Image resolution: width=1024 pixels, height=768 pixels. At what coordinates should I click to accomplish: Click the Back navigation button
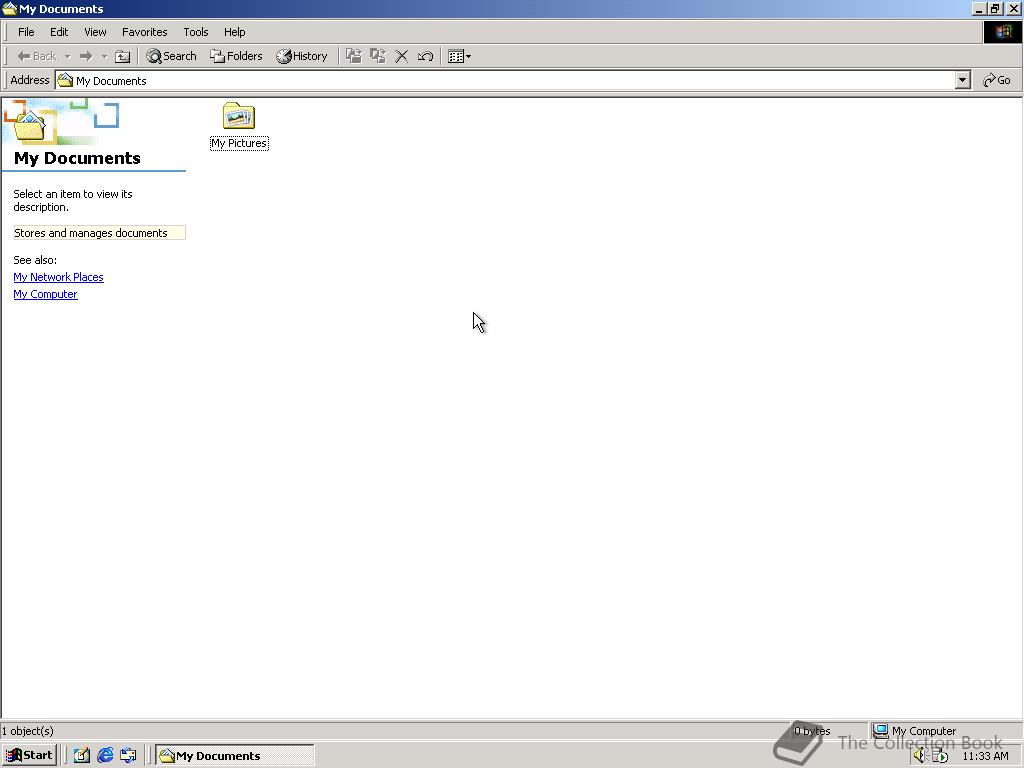coord(37,56)
